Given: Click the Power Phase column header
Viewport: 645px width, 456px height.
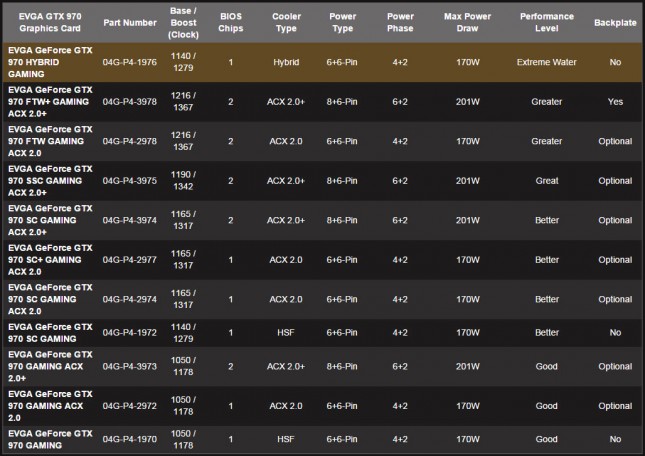Looking at the screenshot, I should coord(400,22).
